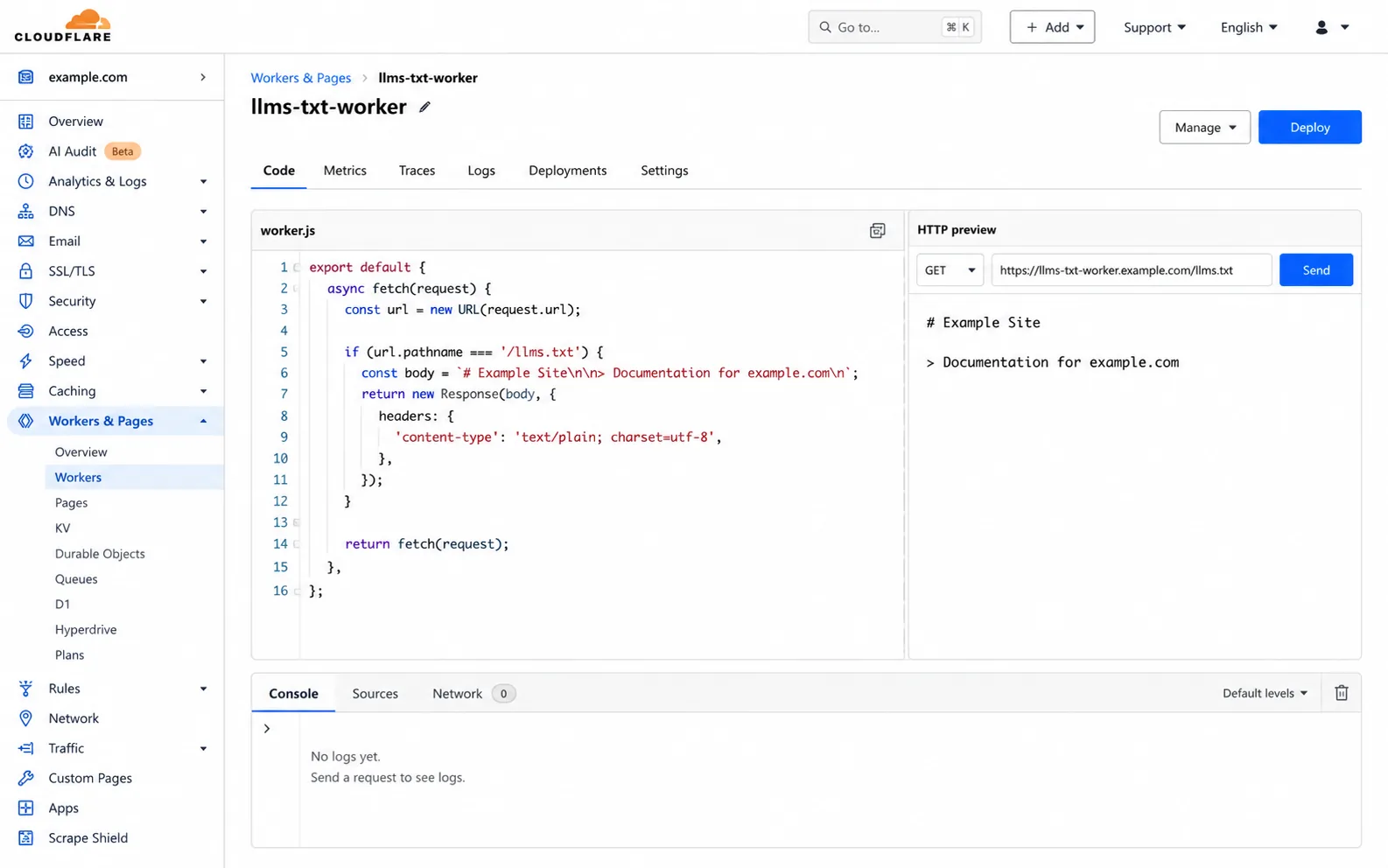
Task: Click the Go to search field
Action: tap(894, 27)
